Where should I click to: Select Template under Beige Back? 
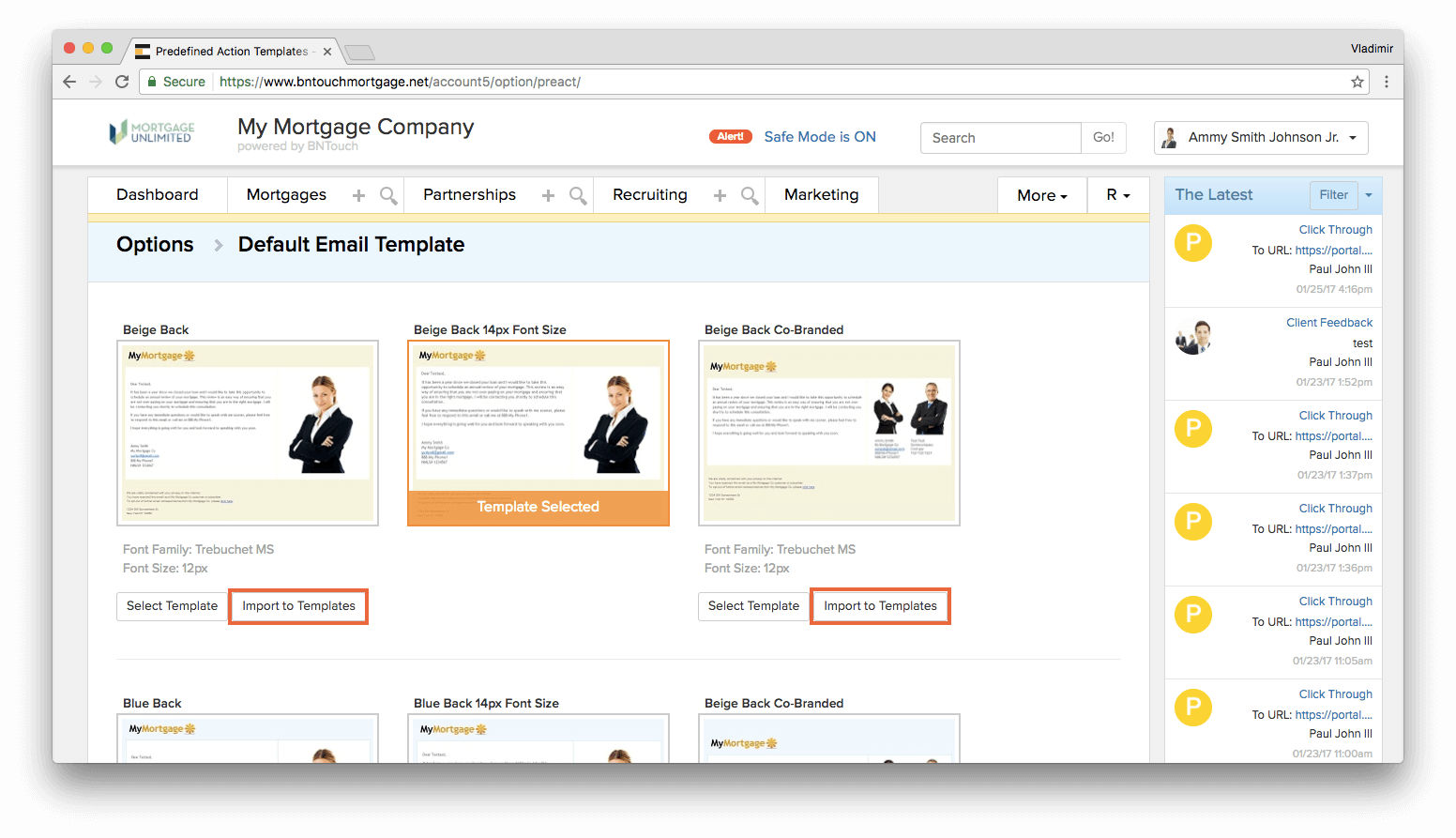[172, 606]
